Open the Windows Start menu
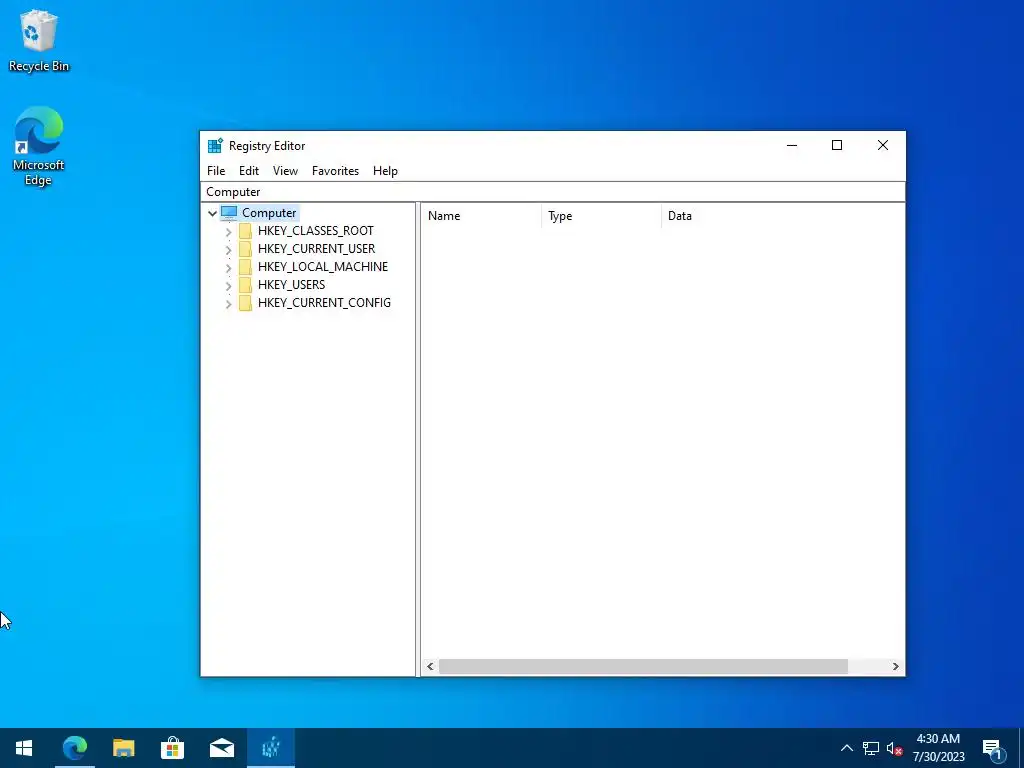Viewport: 1024px width, 768px height. point(24,748)
